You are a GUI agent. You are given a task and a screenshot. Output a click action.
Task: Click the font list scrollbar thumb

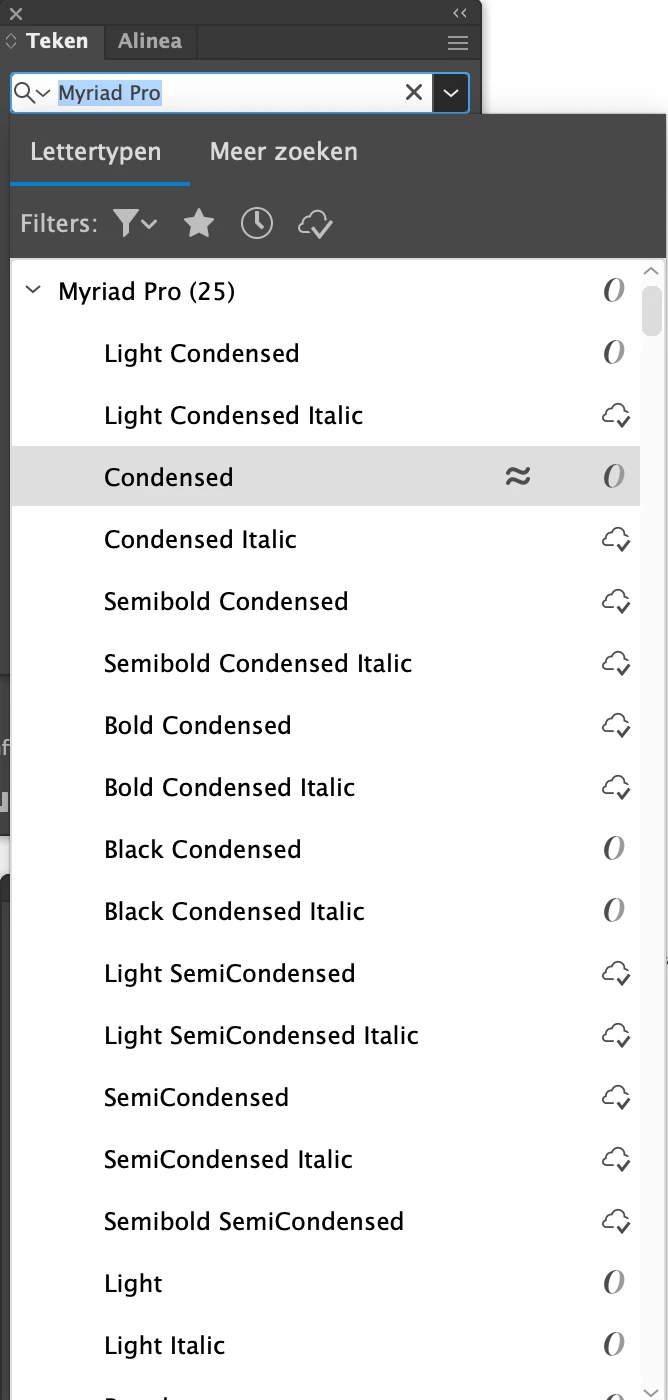[652, 311]
